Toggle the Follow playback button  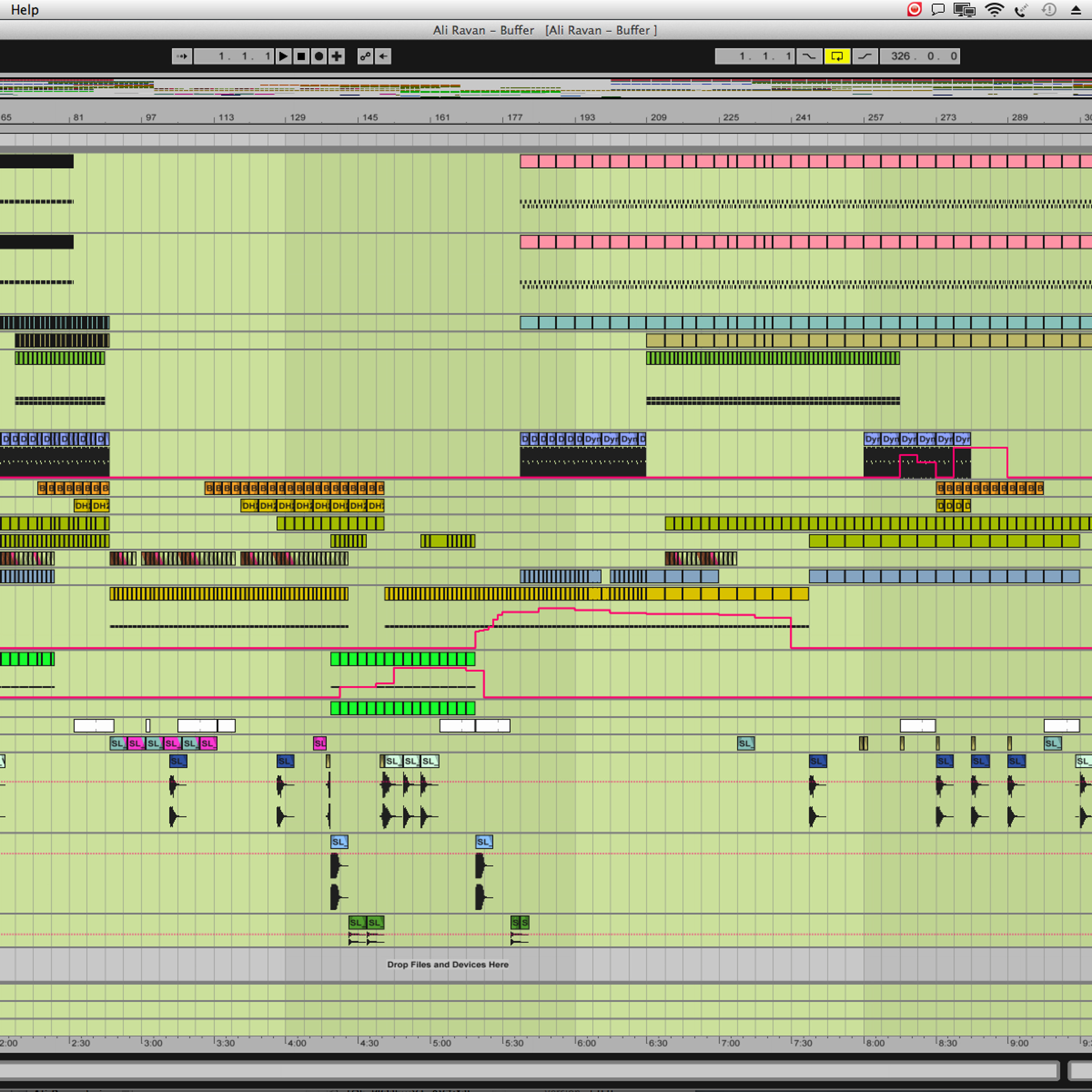(x=182, y=56)
